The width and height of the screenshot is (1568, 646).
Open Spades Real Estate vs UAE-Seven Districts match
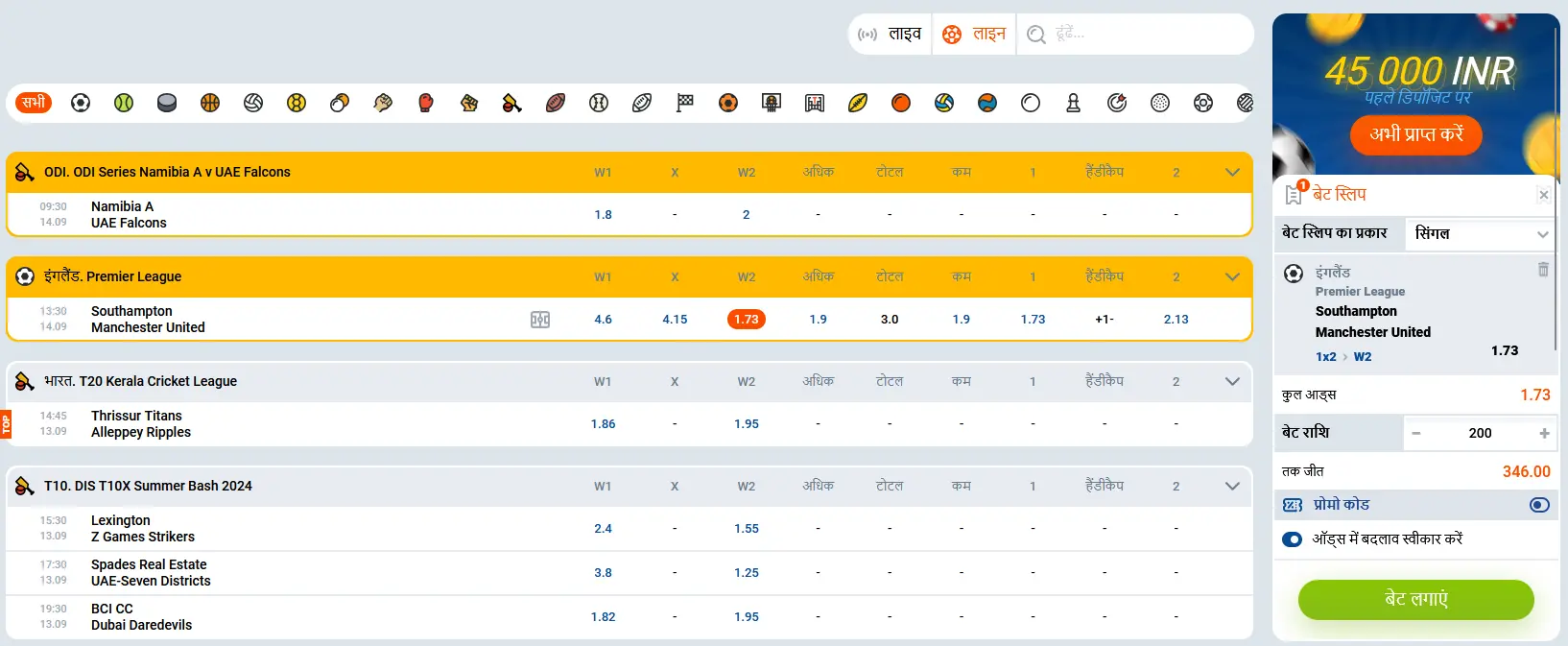pos(151,573)
